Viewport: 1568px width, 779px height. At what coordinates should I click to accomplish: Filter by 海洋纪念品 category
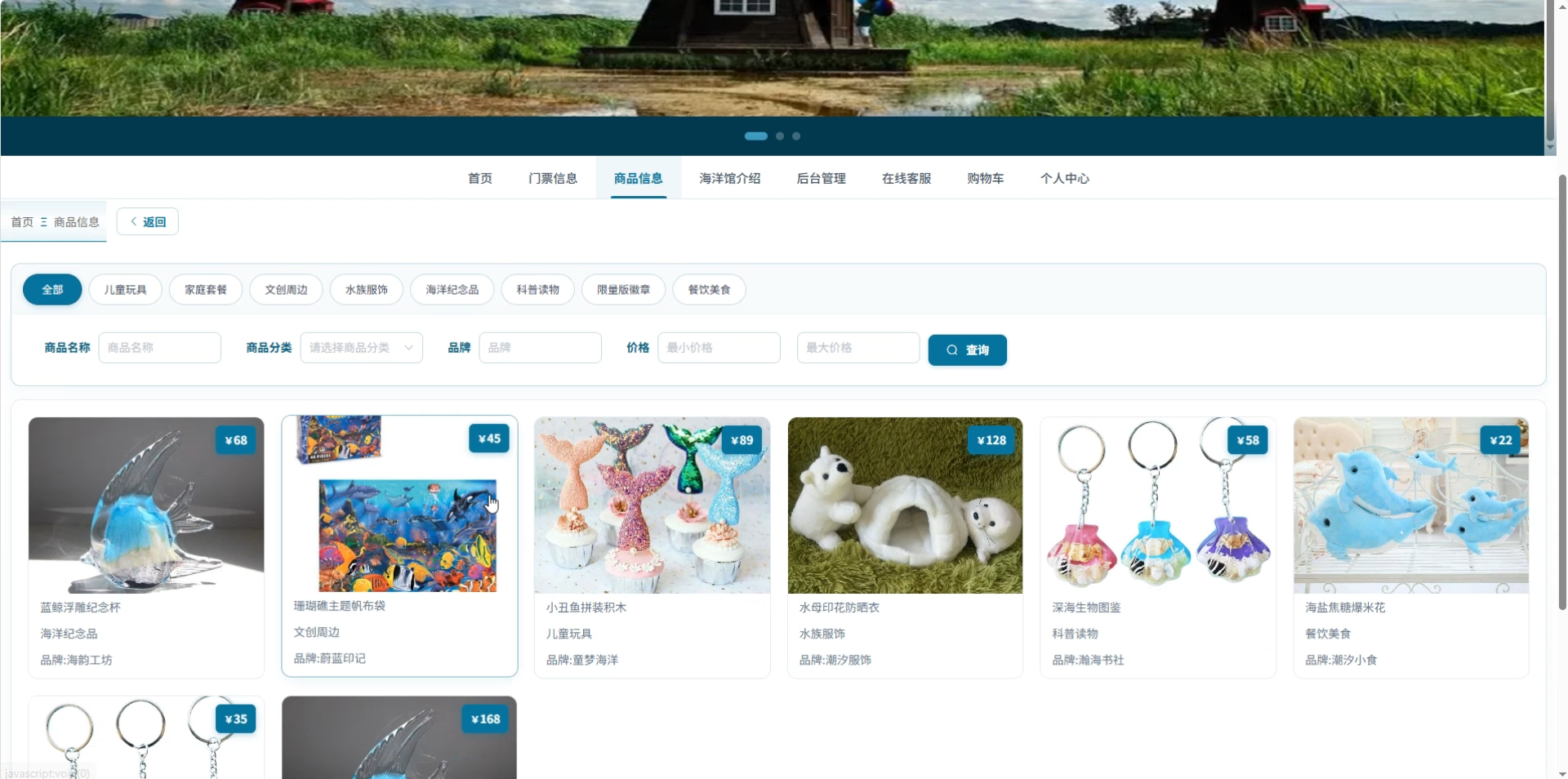coord(452,290)
